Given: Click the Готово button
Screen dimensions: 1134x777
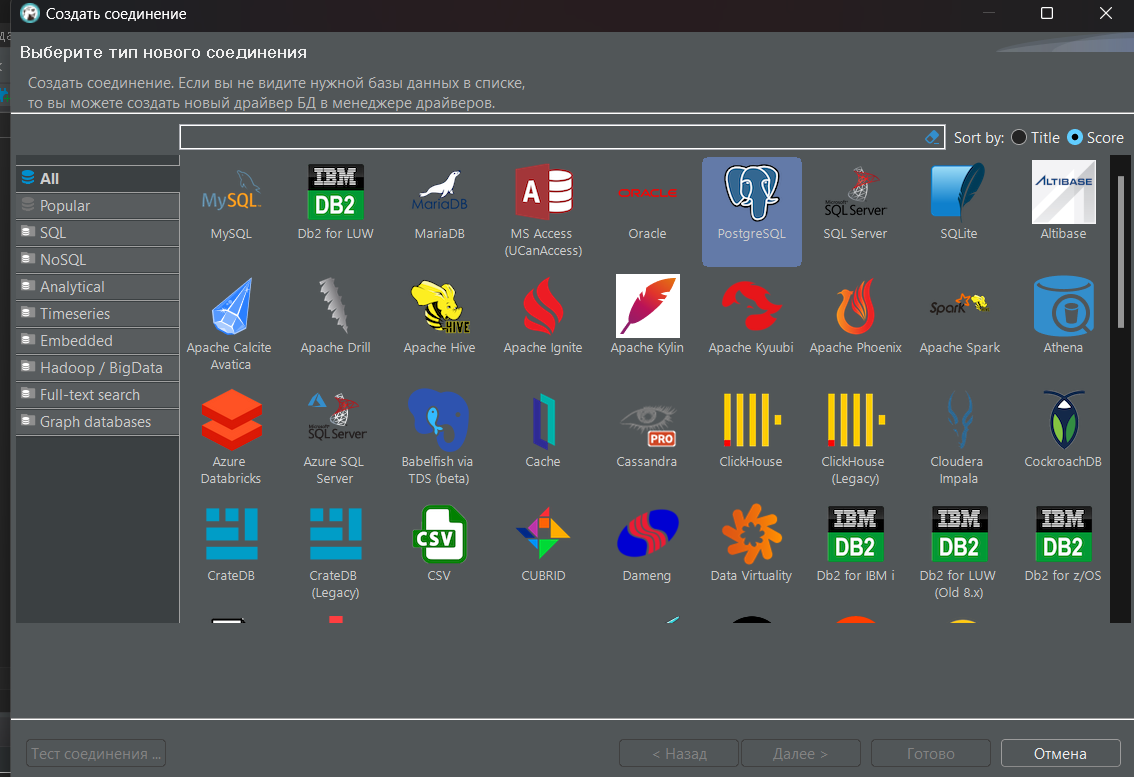Looking at the screenshot, I should [931, 753].
